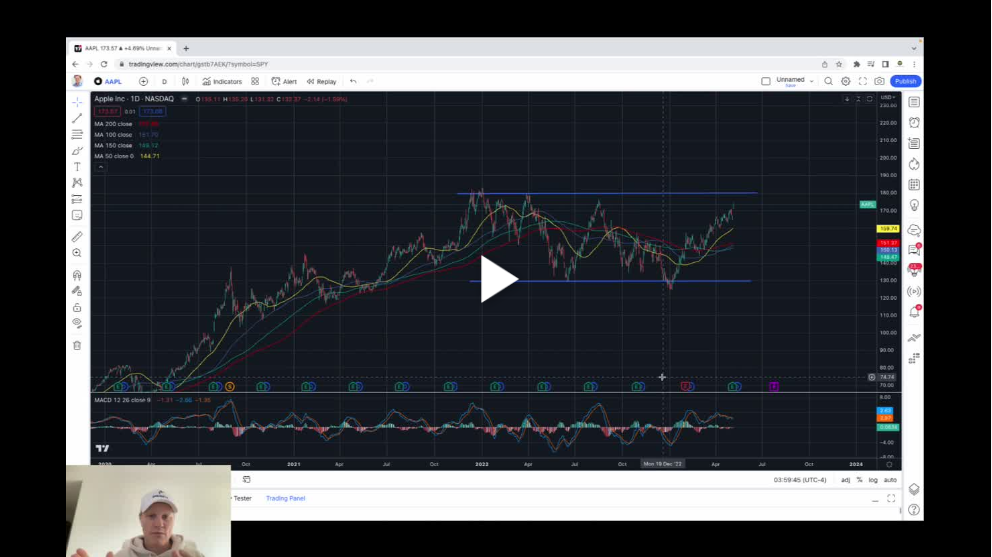Select the MA 50 close indicator legend
Image resolution: width=992 pixels, height=557 pixels.
[x=114, y=156]
